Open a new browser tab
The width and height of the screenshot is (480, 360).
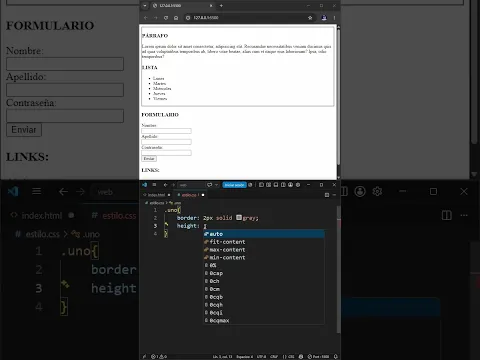coord(221,6)
